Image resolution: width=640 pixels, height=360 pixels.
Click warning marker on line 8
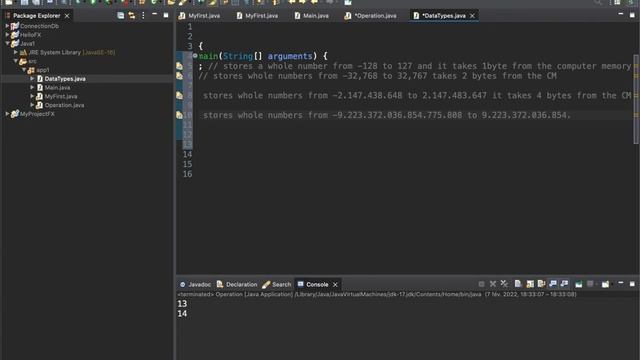[x=180, y=95]
